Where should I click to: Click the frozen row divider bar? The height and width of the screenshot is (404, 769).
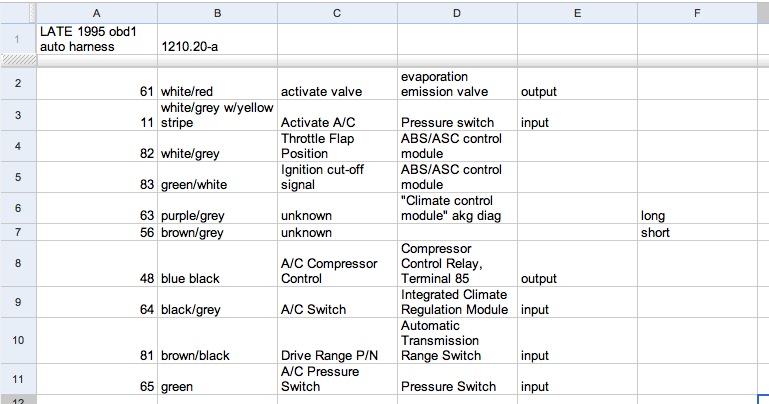[384, 60]
